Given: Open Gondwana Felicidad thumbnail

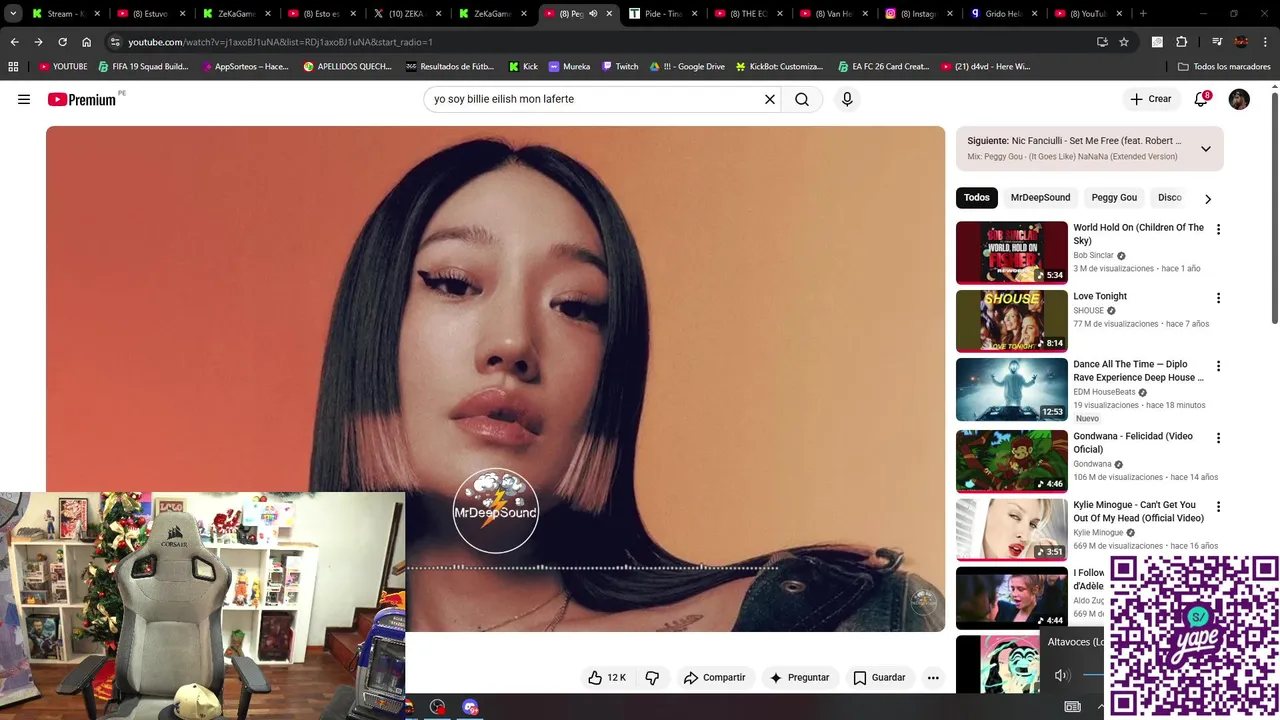Looking at the screenshot, I should point(1011,461).
